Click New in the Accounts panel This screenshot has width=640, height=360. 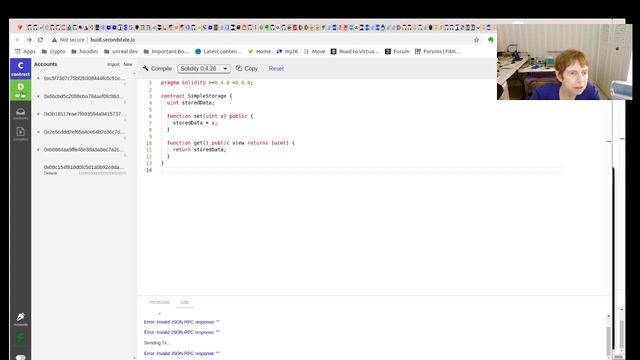tap(128, 64)
